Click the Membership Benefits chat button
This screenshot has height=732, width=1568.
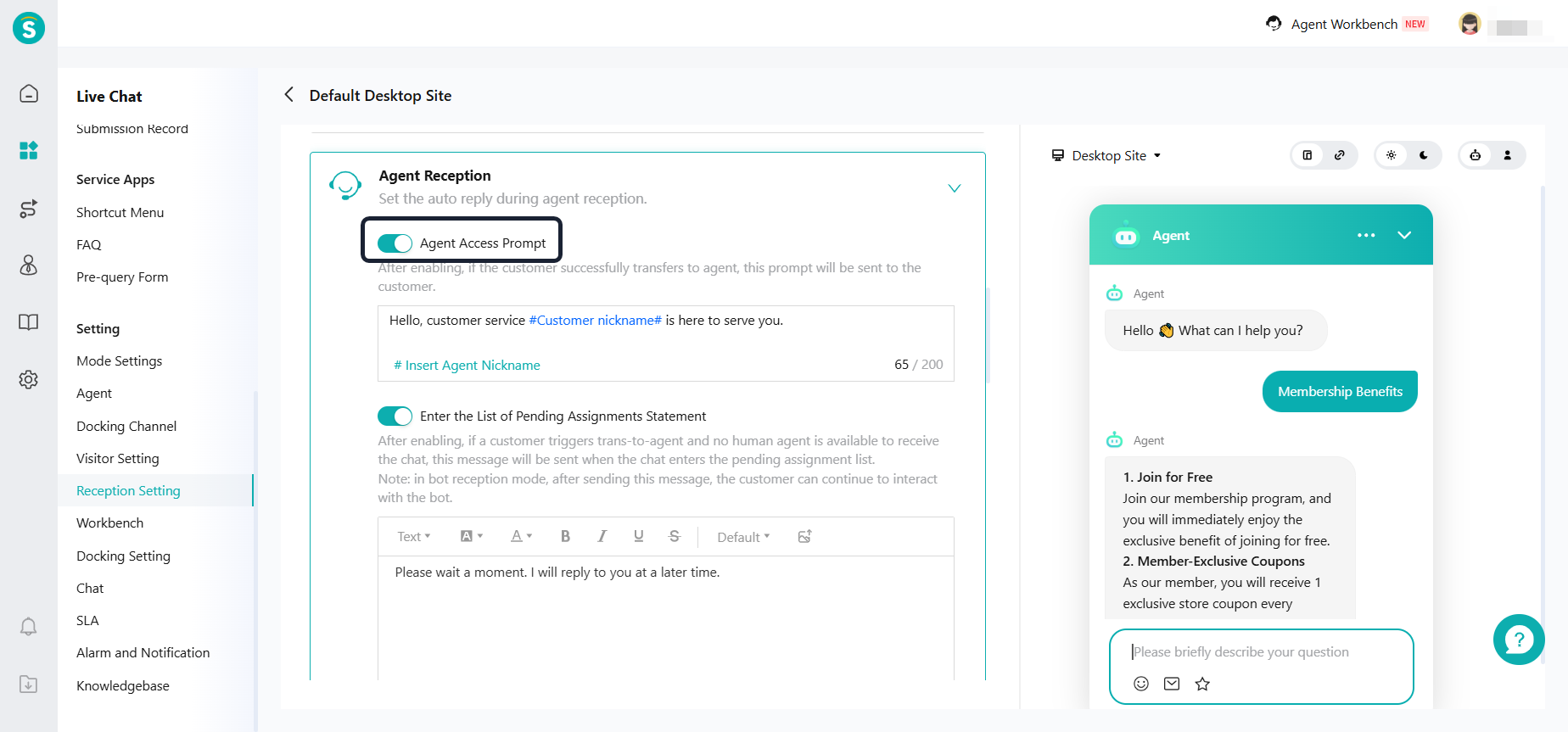1340,392
